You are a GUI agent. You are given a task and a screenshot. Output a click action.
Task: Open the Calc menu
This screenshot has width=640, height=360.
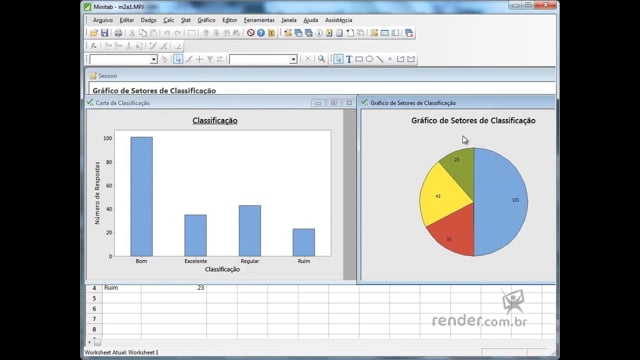point(169,20)
